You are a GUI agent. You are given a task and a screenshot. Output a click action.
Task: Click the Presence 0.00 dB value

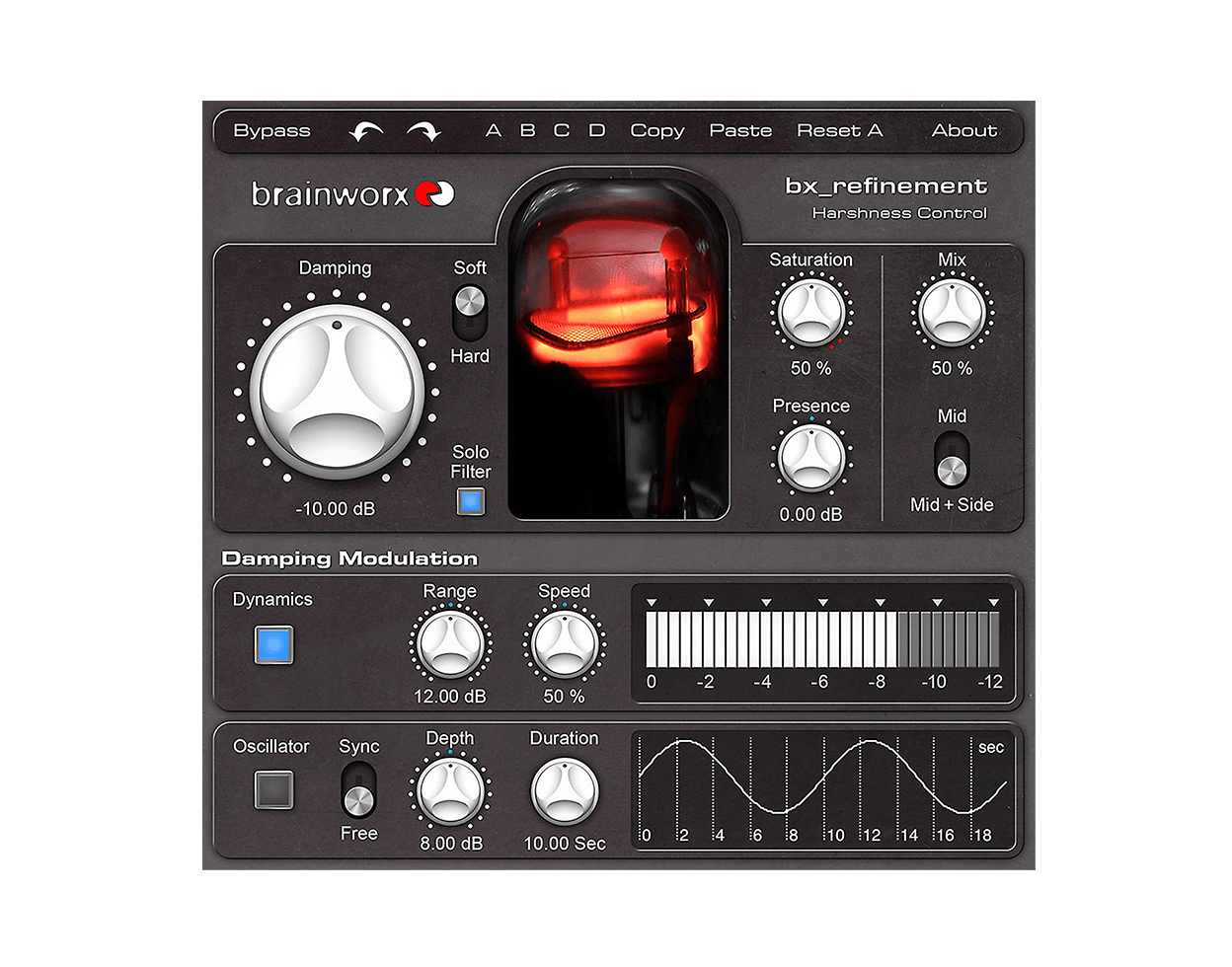click(x=810, y=514)
